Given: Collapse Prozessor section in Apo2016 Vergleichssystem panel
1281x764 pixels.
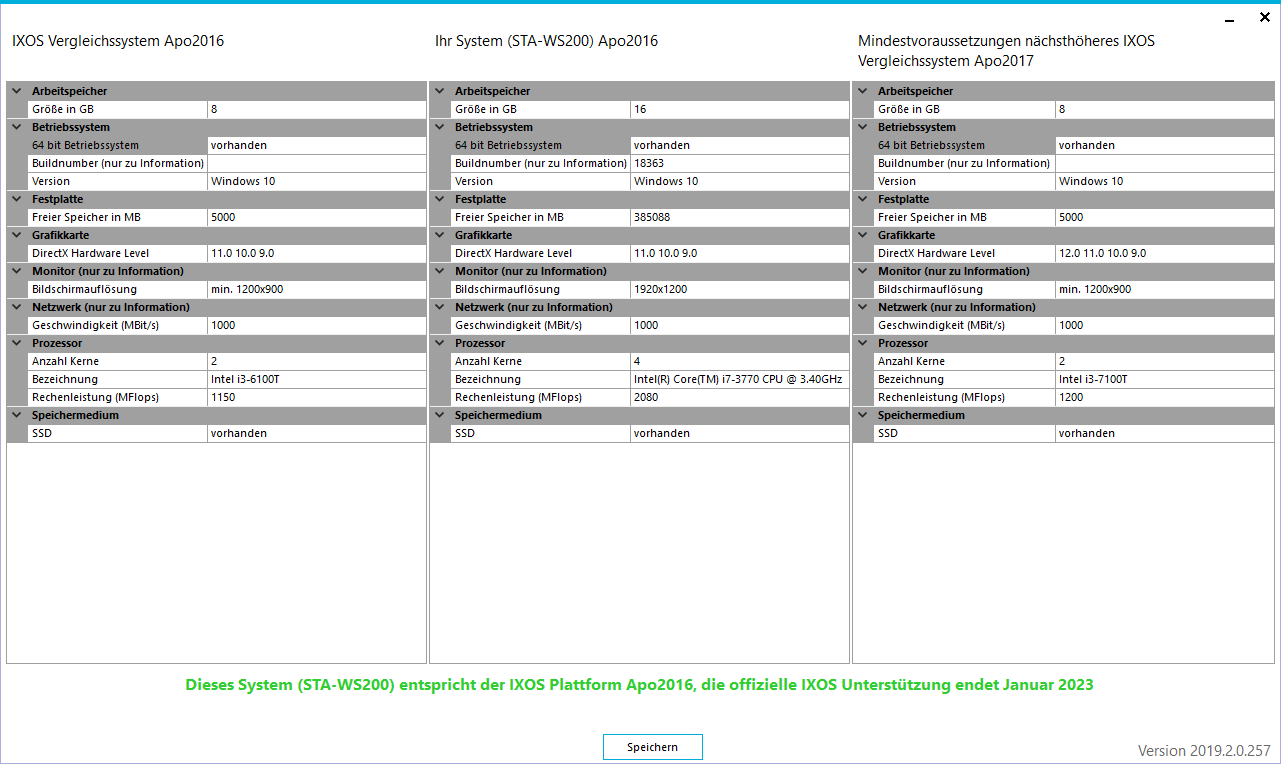Looking at the screenshot, I should point(16,343).
